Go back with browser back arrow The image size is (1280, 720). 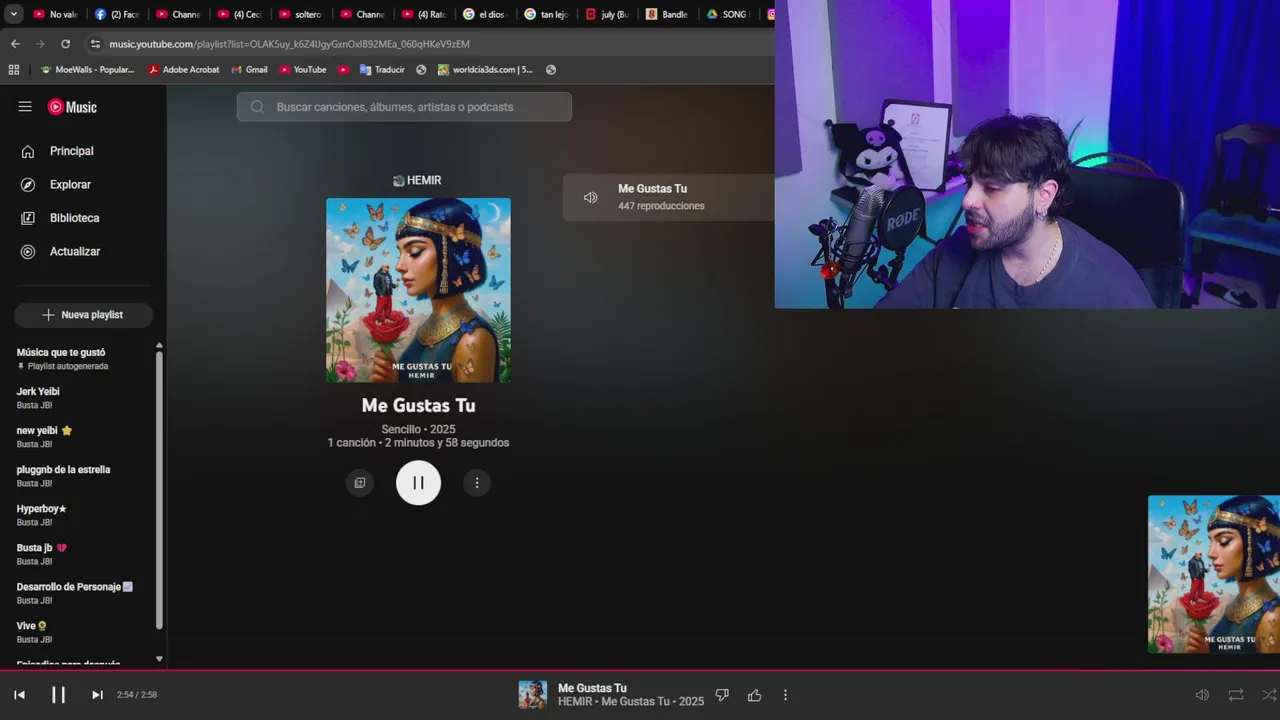[15, 44]
